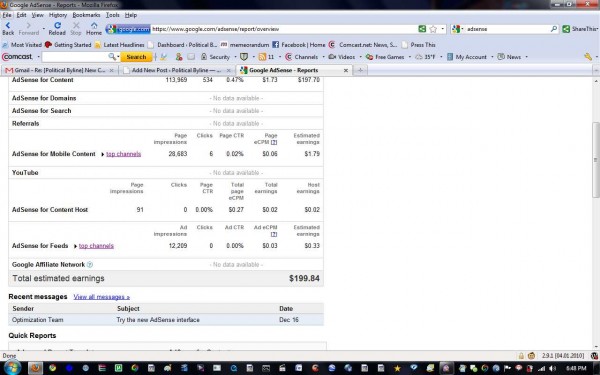The image size is (600, 375).
Task: Open the Tools menu
Action: coord(112,15)
